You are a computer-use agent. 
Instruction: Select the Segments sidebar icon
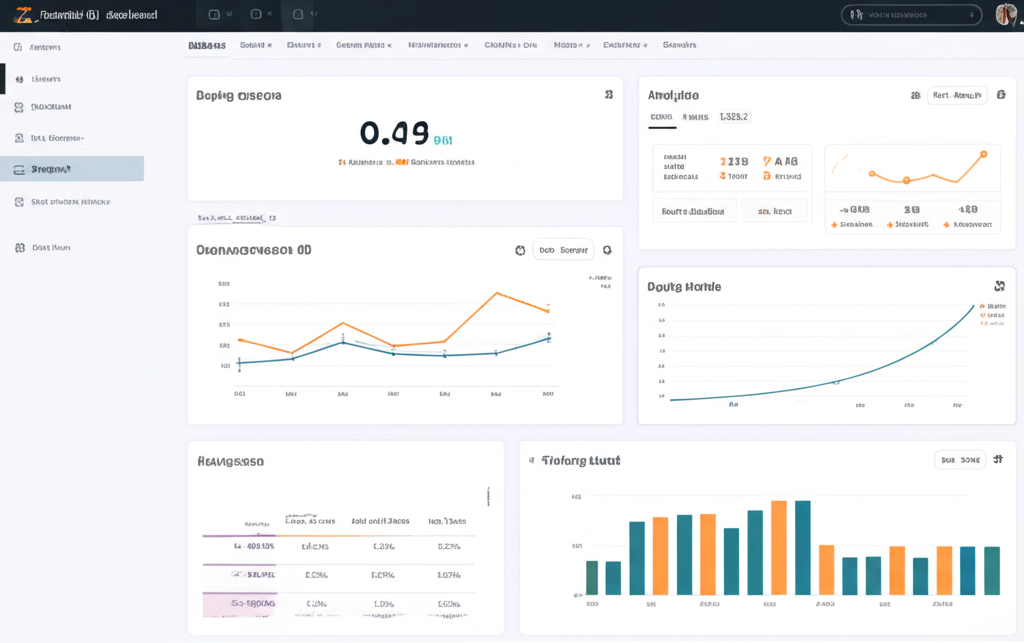18,168
